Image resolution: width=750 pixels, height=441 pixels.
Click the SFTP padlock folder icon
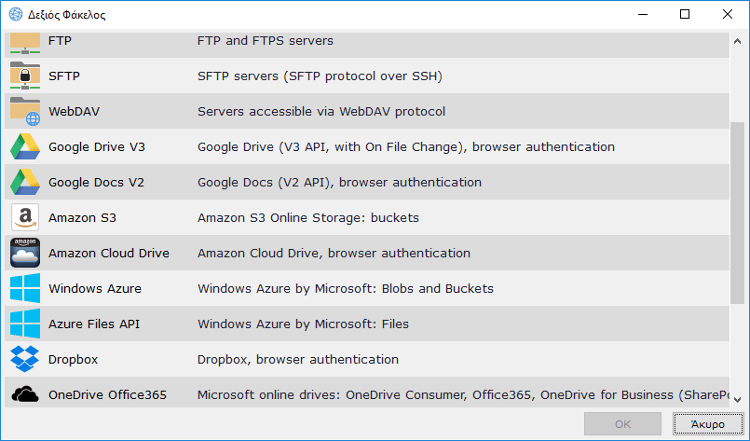pyautogui.click(x=25, y=76)
